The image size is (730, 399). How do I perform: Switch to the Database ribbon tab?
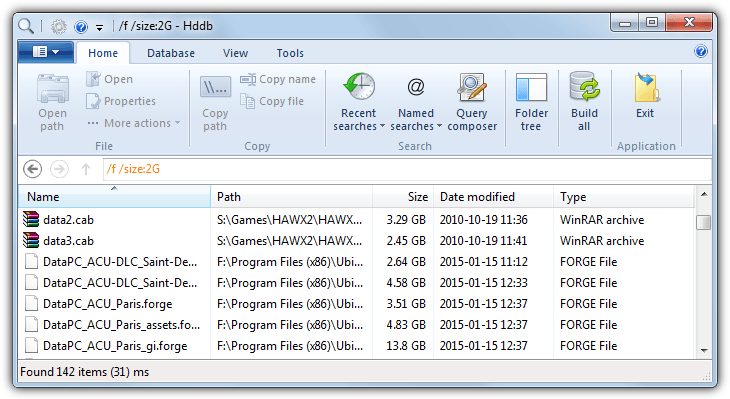[x=171, y=53]
